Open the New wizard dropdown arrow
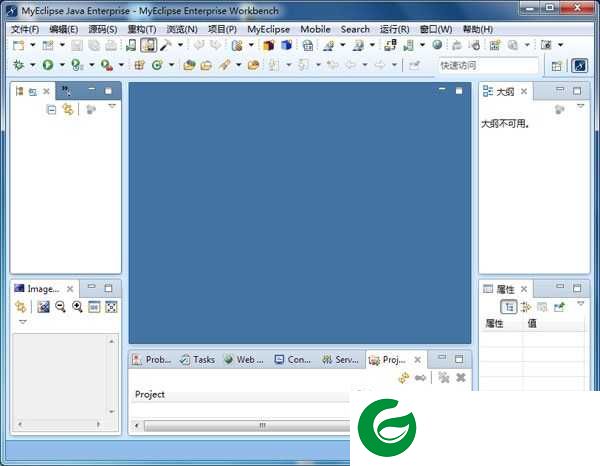This screenshot has height=466, width=600. pyautogui.click(x=33, y=45)
